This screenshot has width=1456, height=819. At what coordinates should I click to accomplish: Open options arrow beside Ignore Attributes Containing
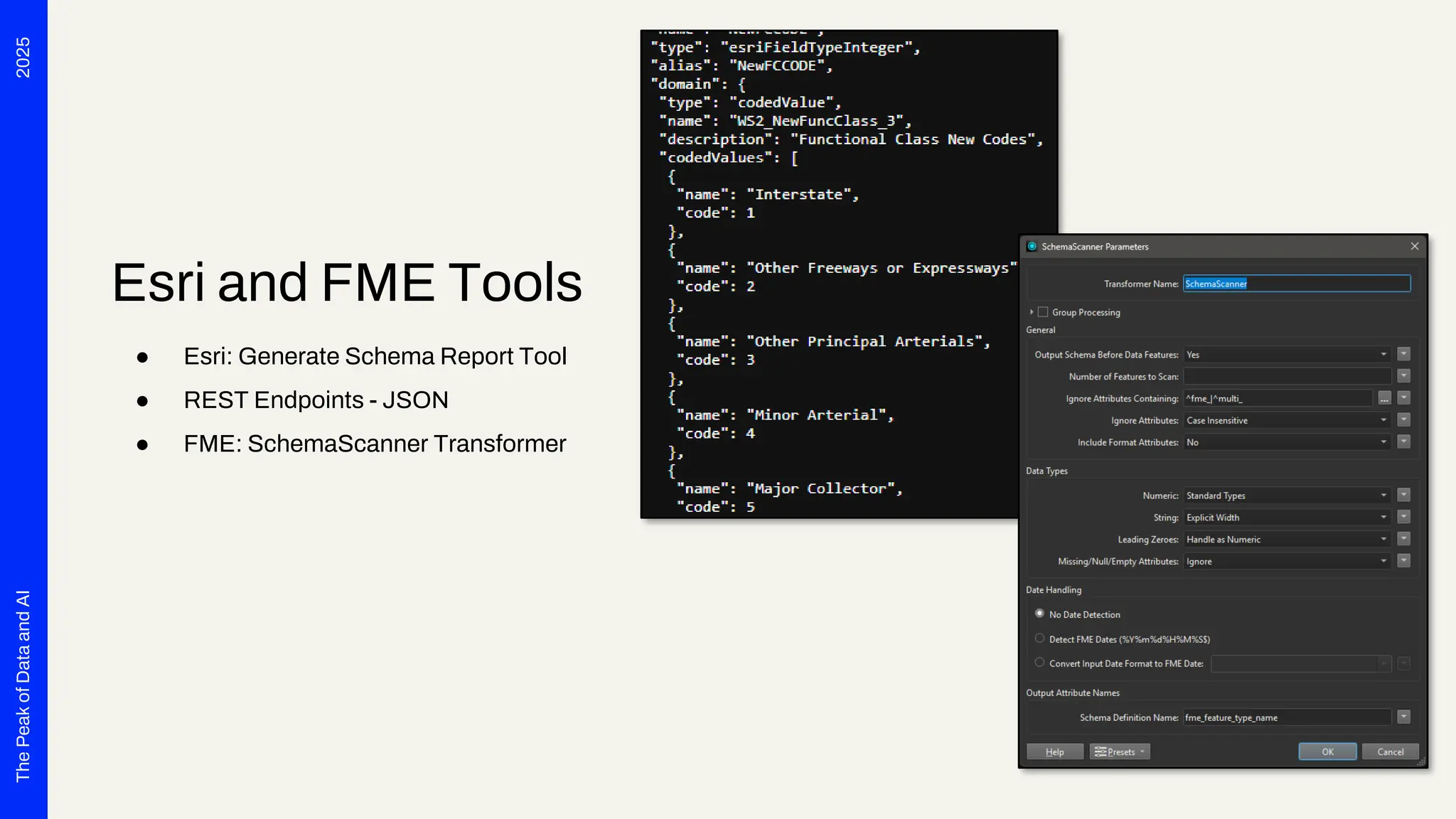[1403, 398]
